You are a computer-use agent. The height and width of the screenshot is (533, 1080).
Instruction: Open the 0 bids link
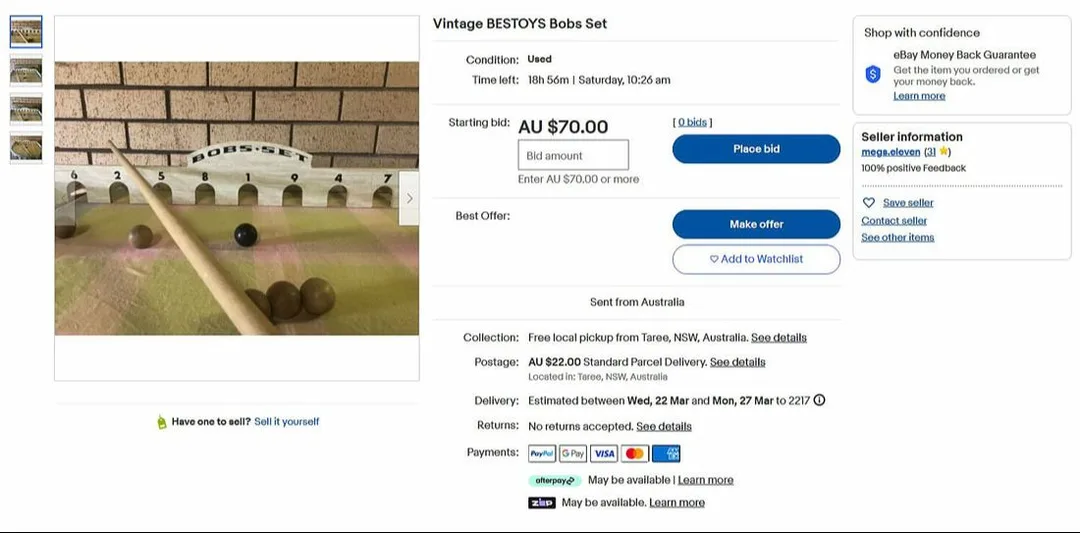coord(692,122)
